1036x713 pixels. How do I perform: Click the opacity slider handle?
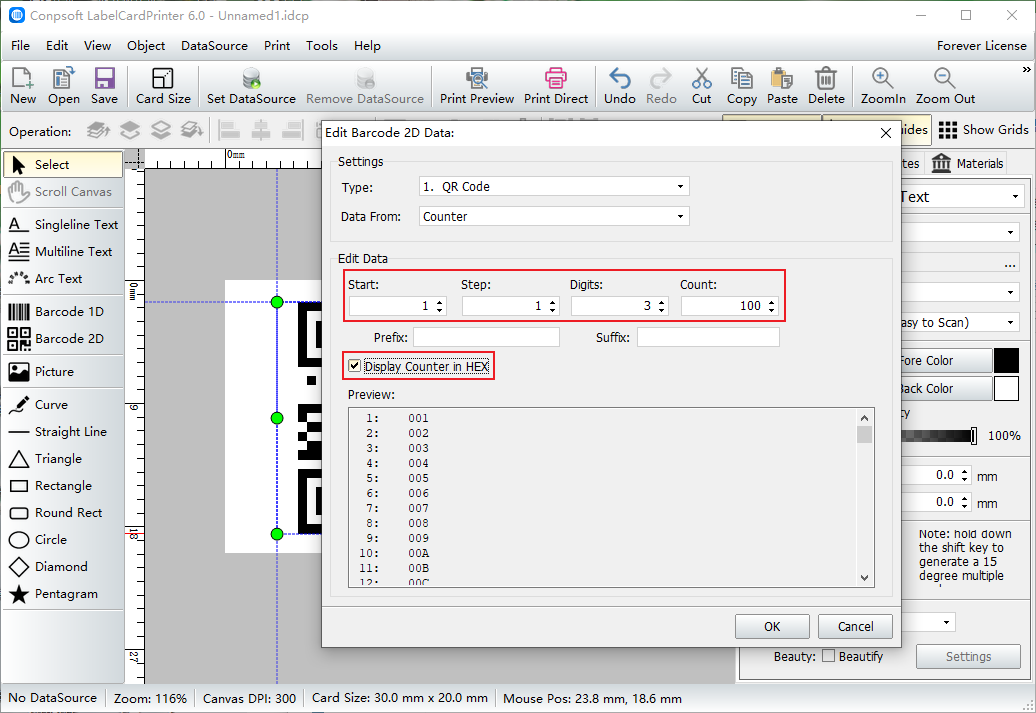(x=973, y=435)
